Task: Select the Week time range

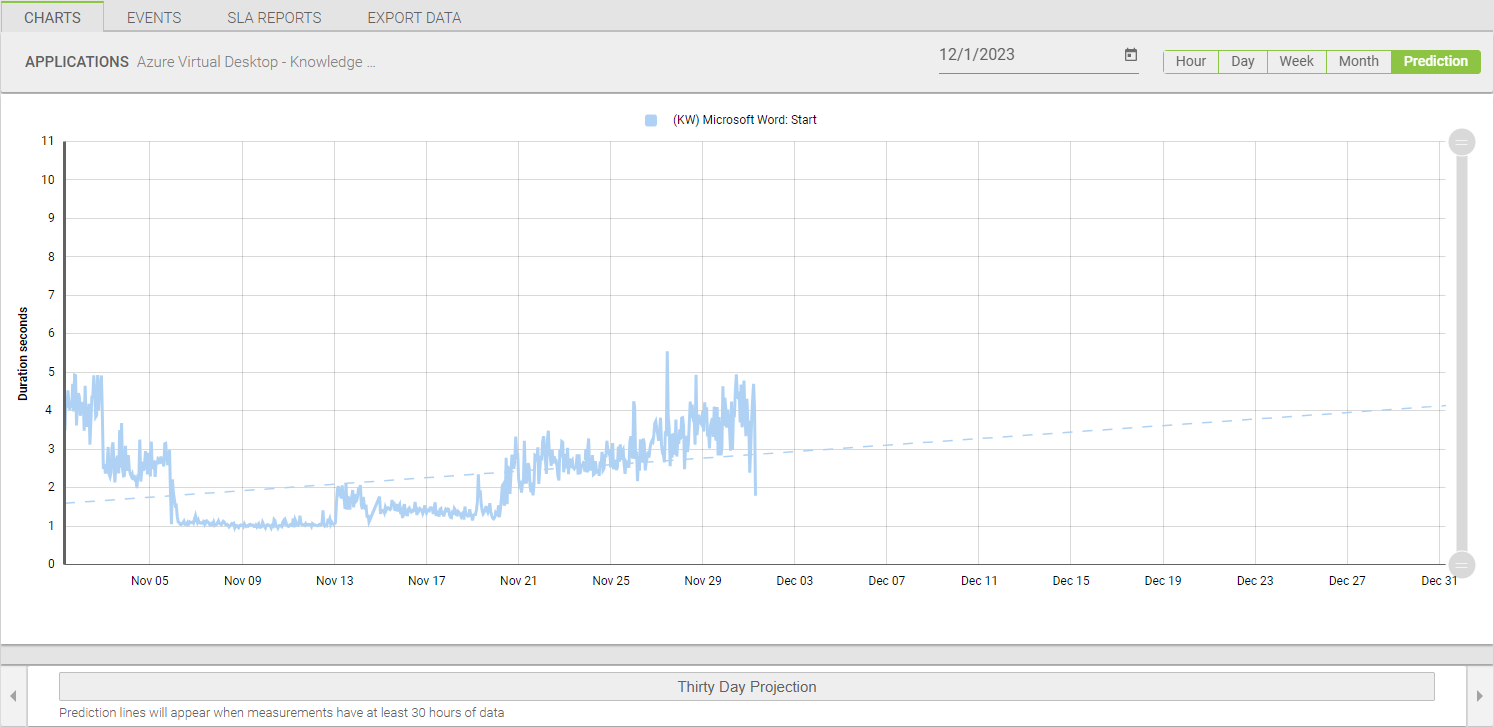Action: point(1296,61)
